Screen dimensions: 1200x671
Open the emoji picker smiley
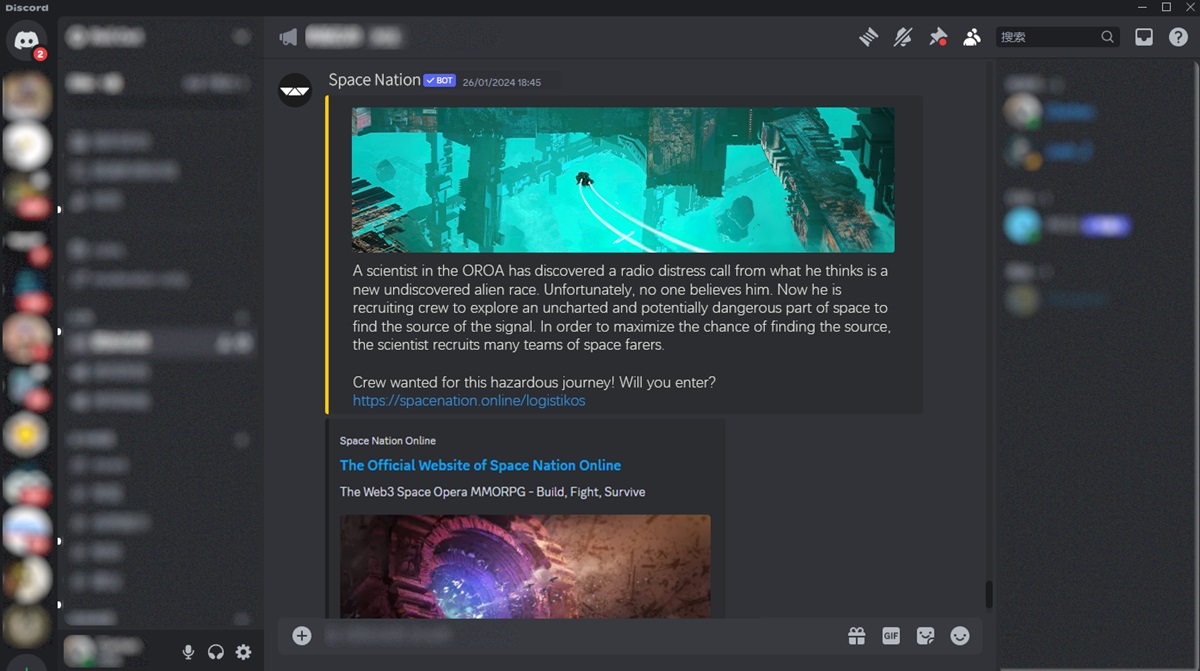coord(960,635)
